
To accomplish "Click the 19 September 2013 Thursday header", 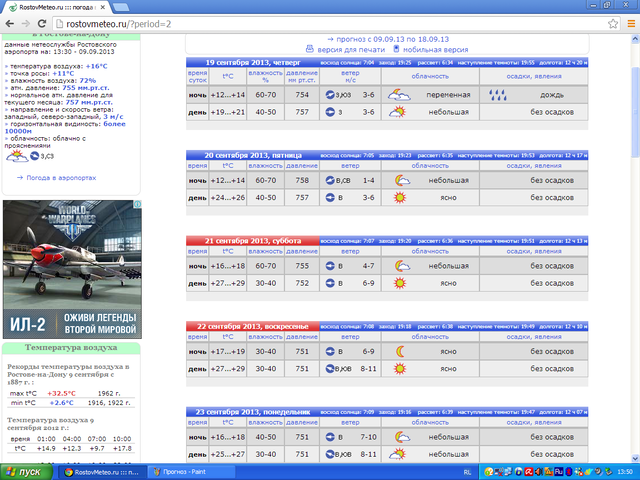I will (x=253, y=62).
